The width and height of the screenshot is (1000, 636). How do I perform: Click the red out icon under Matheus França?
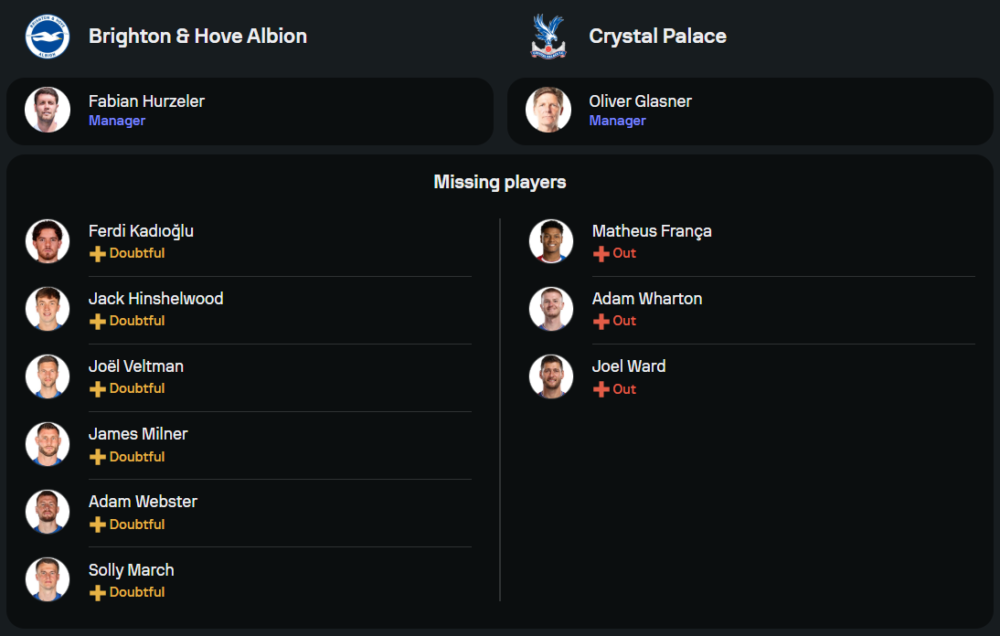click(601, 254)
